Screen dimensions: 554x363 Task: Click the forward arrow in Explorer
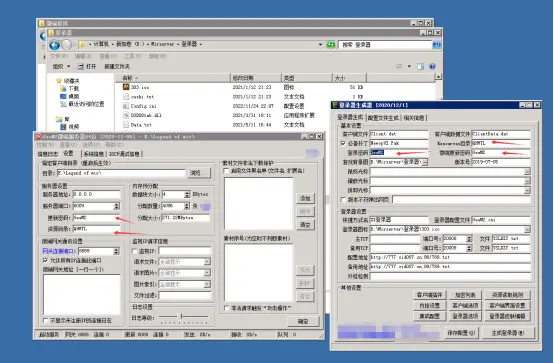(67, 45)
